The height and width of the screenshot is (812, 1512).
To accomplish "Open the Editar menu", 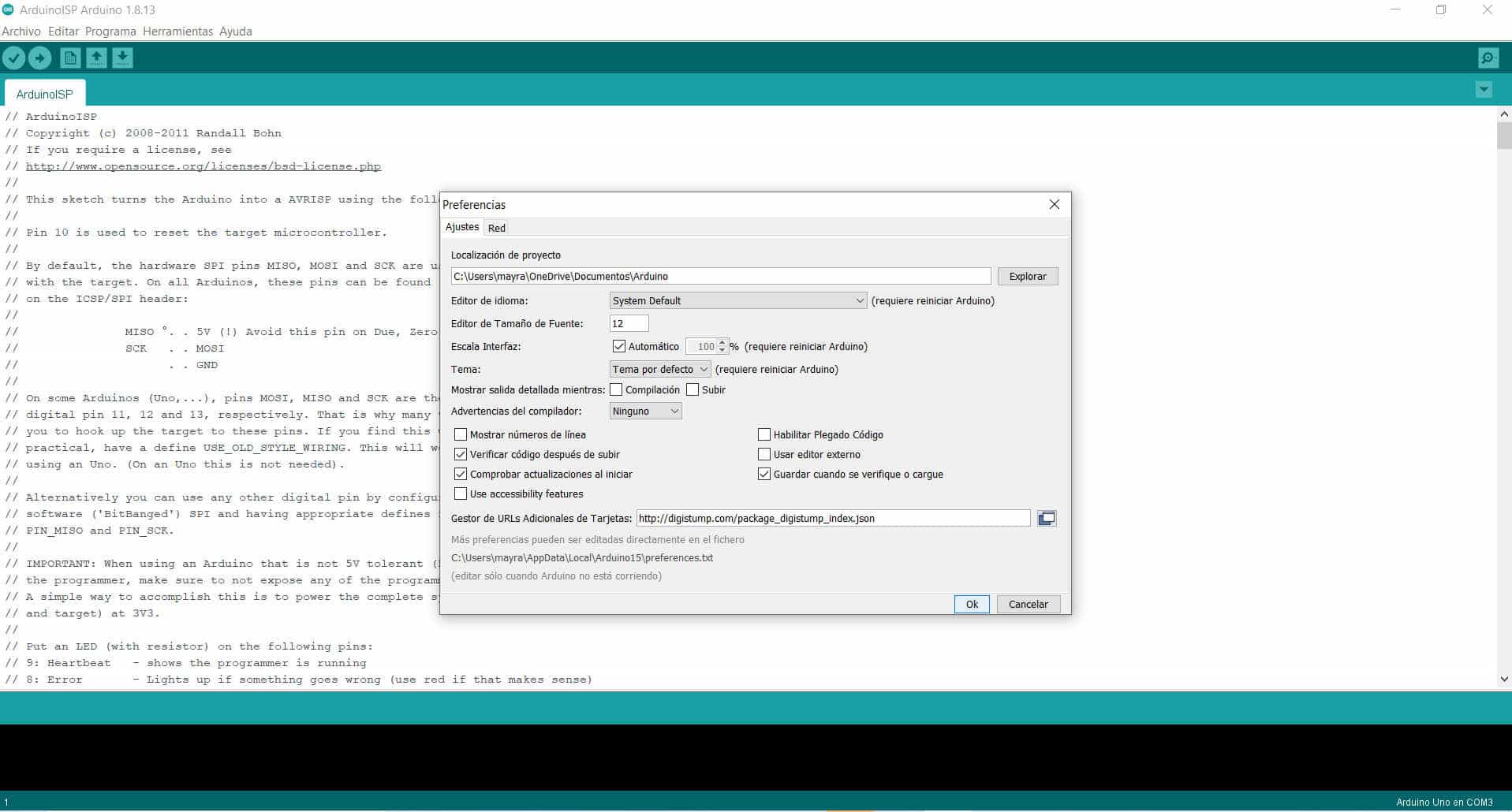I will pyautogui.click(x=63, y=32).
